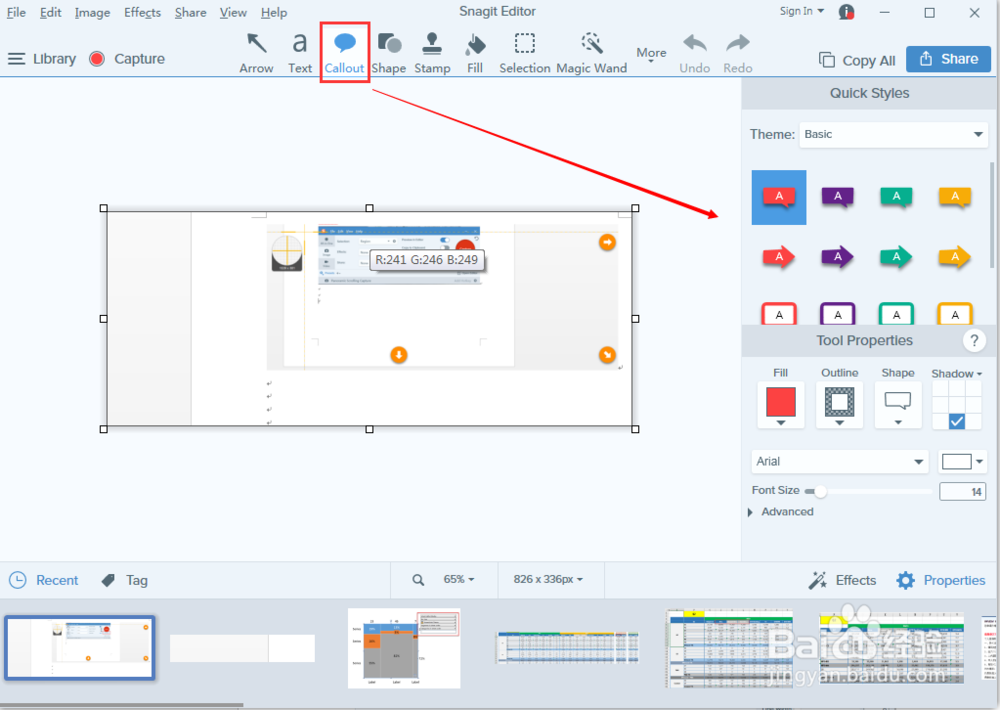Image resolution: width=1000 pixels, height=710 pixels.
Task: Open the 65% zoom level dropdown
Action: coord(459,579)
